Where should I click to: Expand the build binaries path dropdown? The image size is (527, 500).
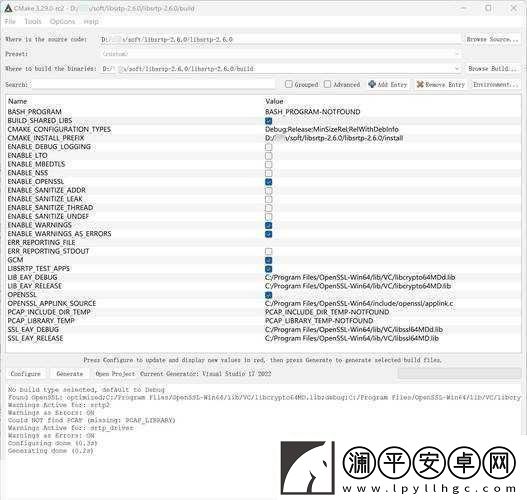pos(457,69)
